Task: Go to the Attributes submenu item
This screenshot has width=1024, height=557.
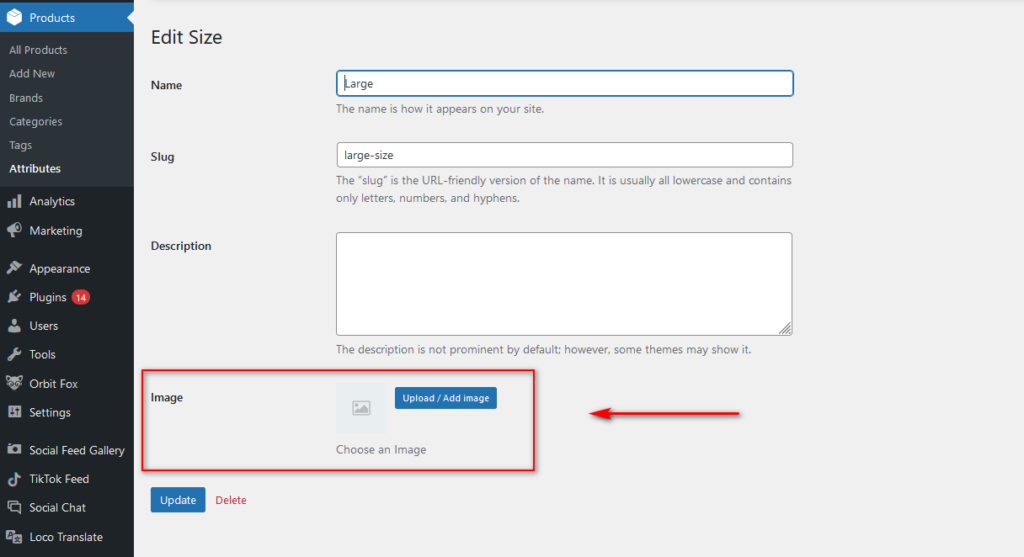Action: (35, 168)
